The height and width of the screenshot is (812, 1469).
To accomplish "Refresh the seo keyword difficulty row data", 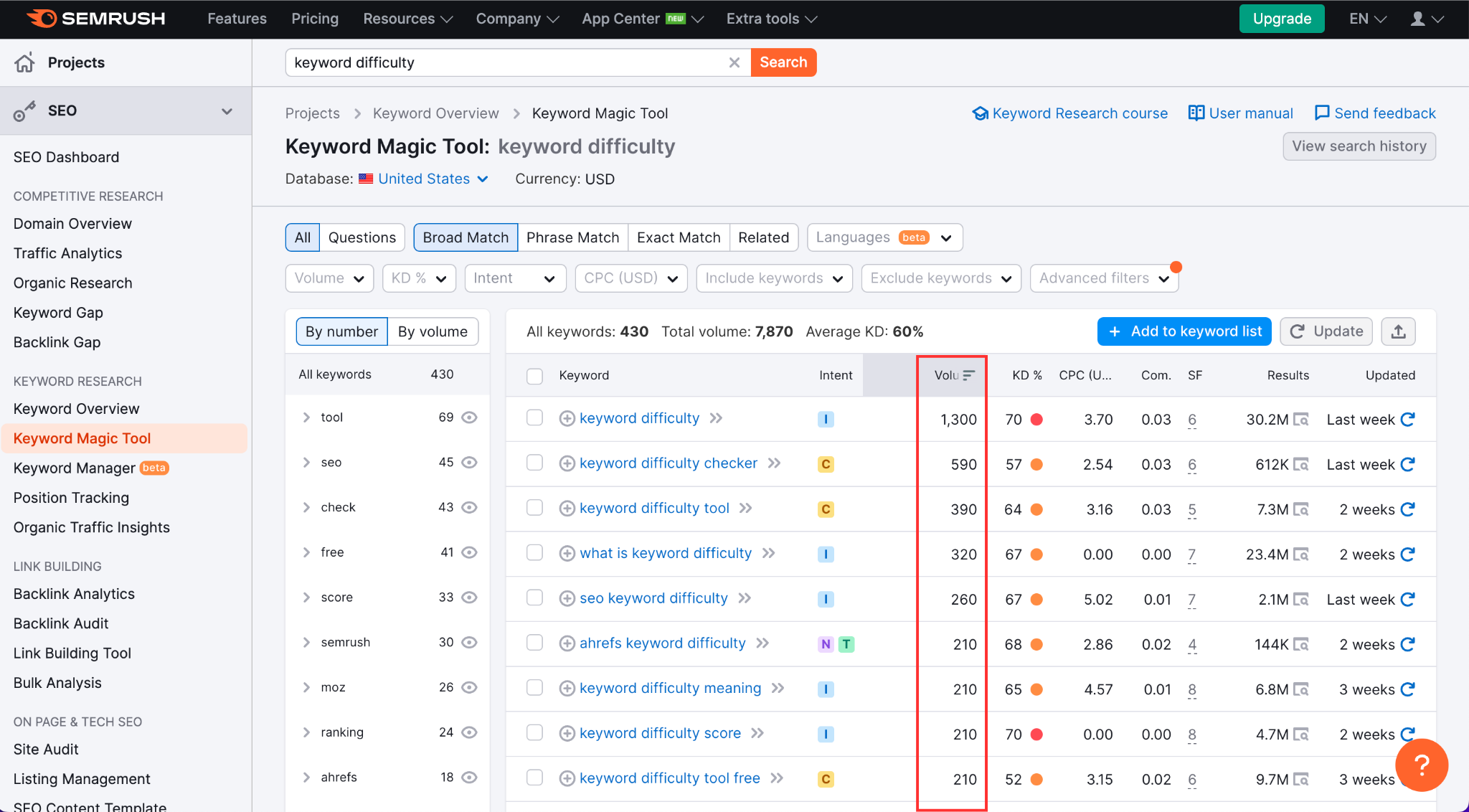I will (x=1407, y=599).
